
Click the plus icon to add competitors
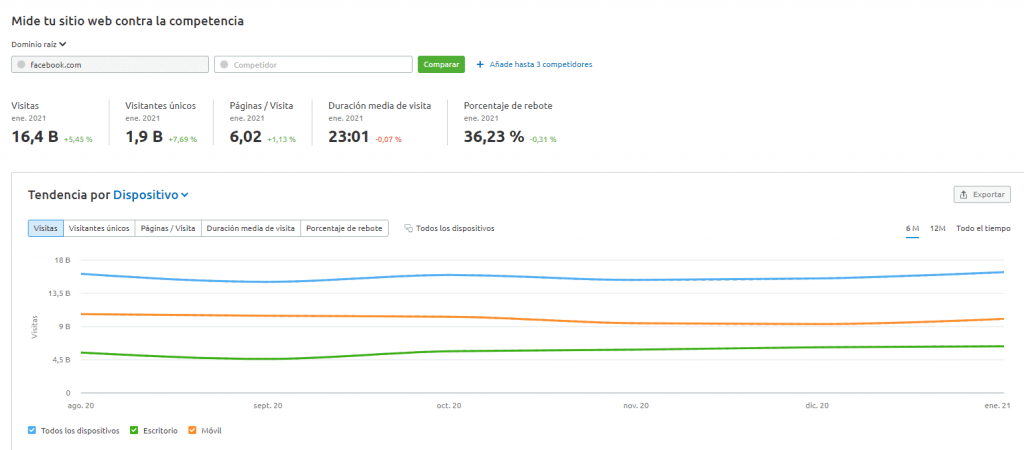click(480, 65)
